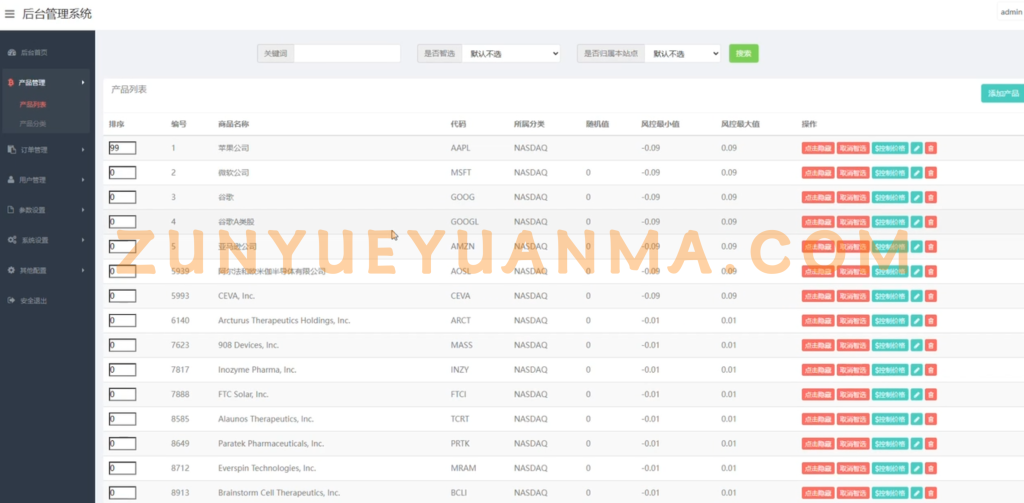Click the dashboard icon beside 后台首页
This screenshot has width=1024, height=503.
(x=11, y=52)
